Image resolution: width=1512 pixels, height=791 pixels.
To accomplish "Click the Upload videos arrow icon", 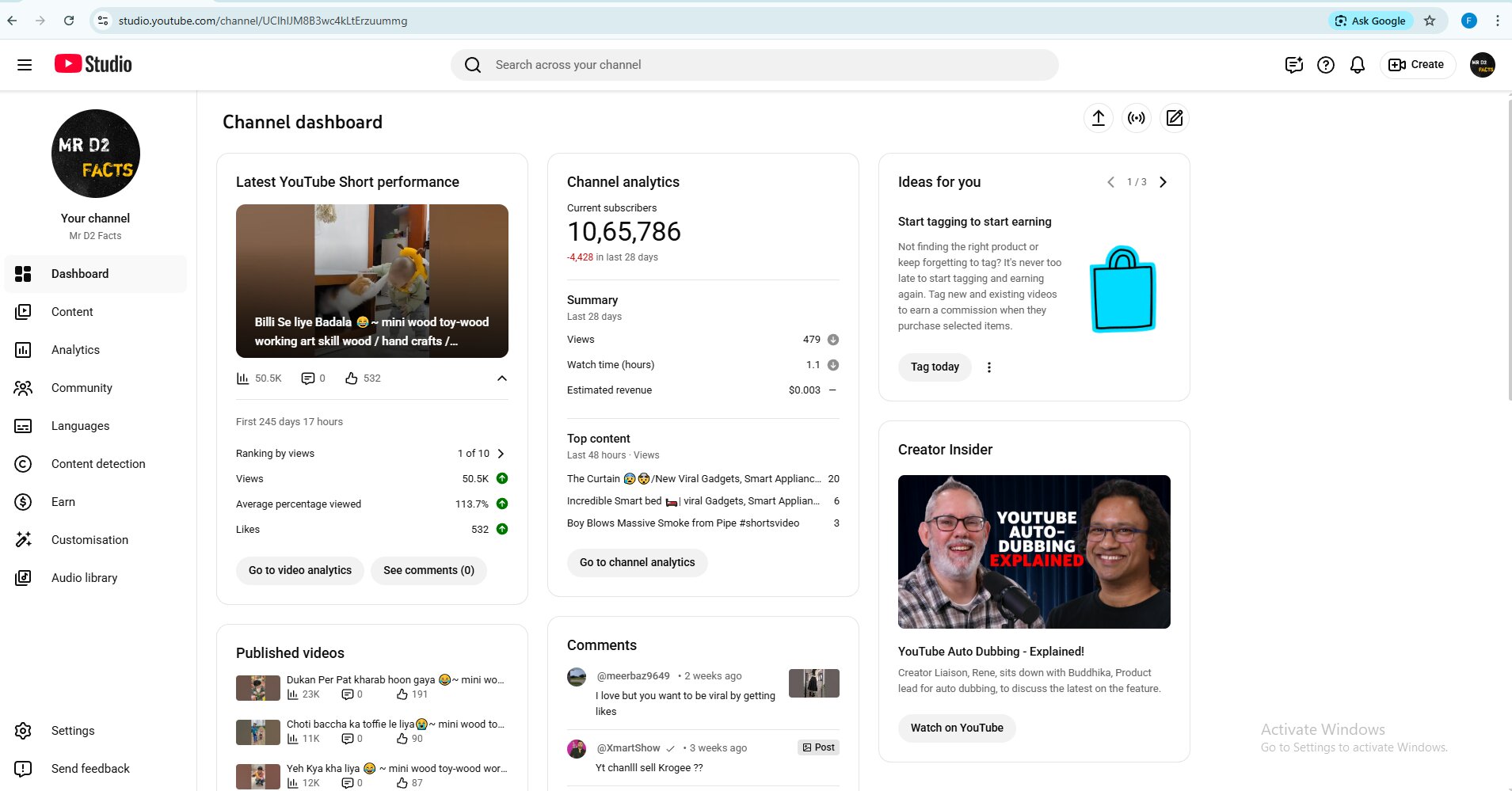I will 1098,118.
